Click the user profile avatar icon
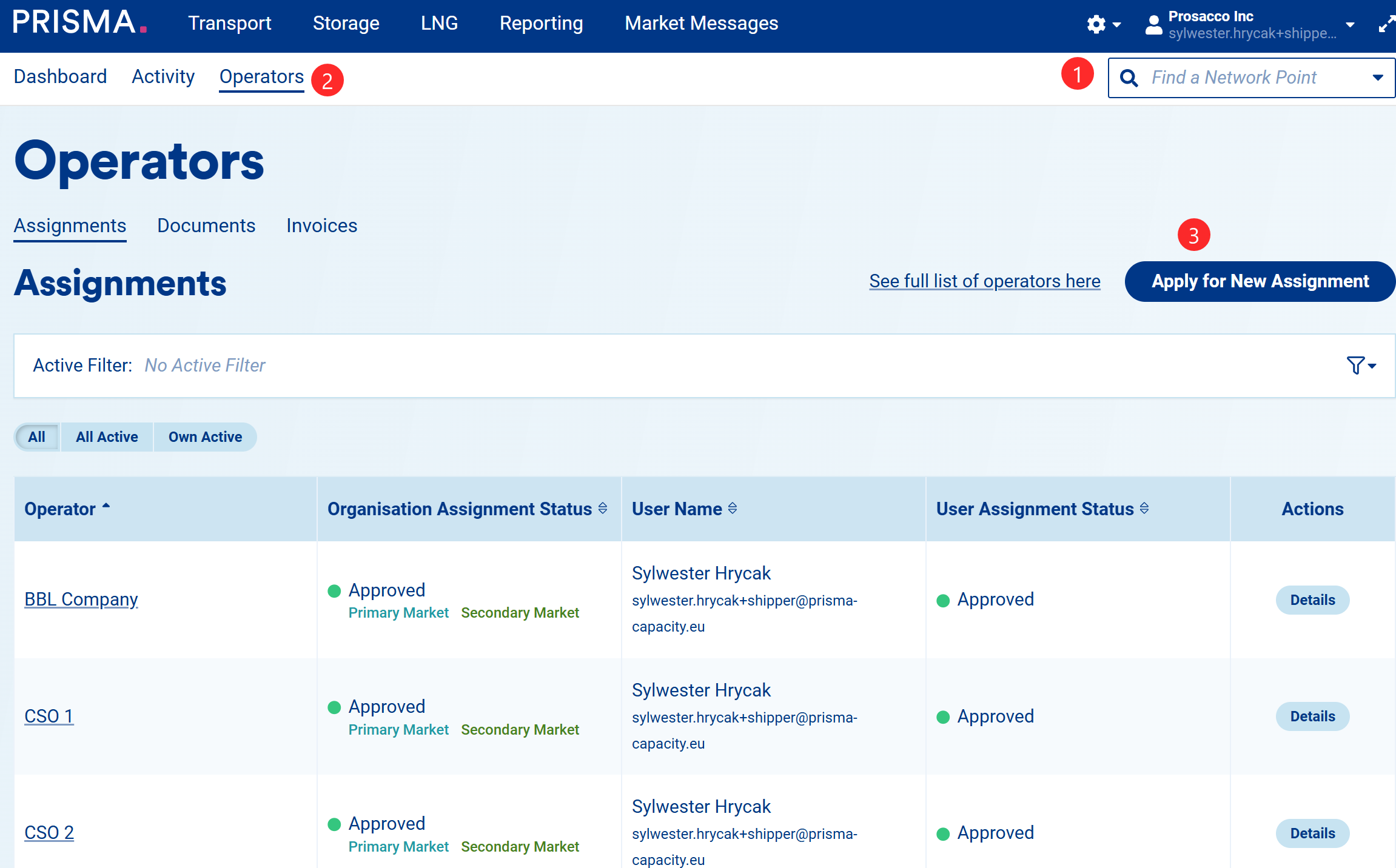Viewport: 1396px width, 868px height. [x=1153, y=24]
